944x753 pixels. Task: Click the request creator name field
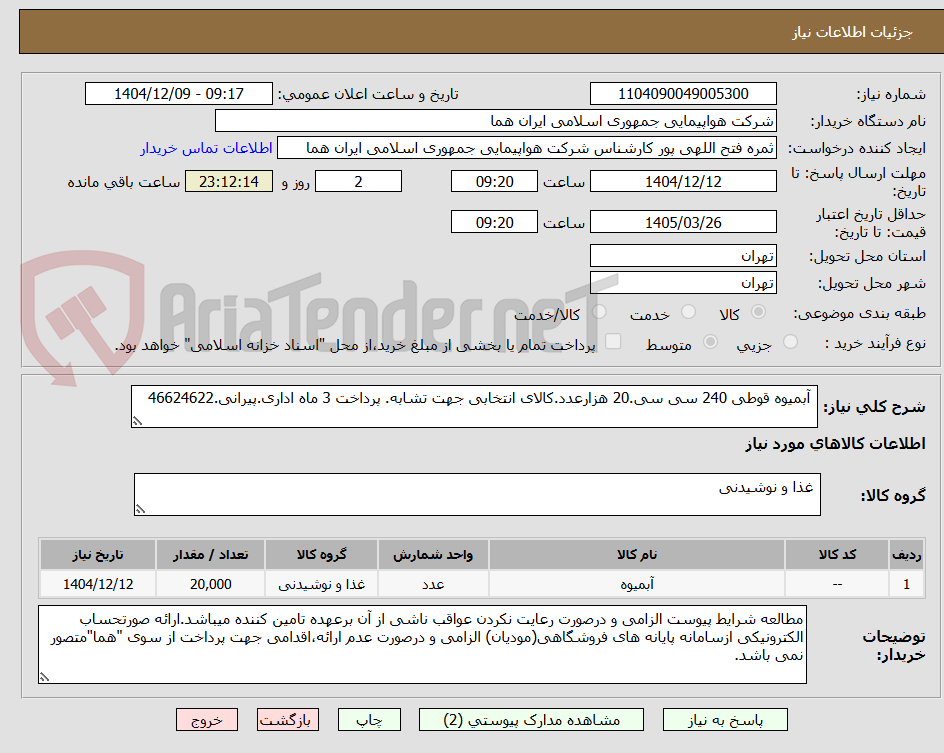pos(527,148)
